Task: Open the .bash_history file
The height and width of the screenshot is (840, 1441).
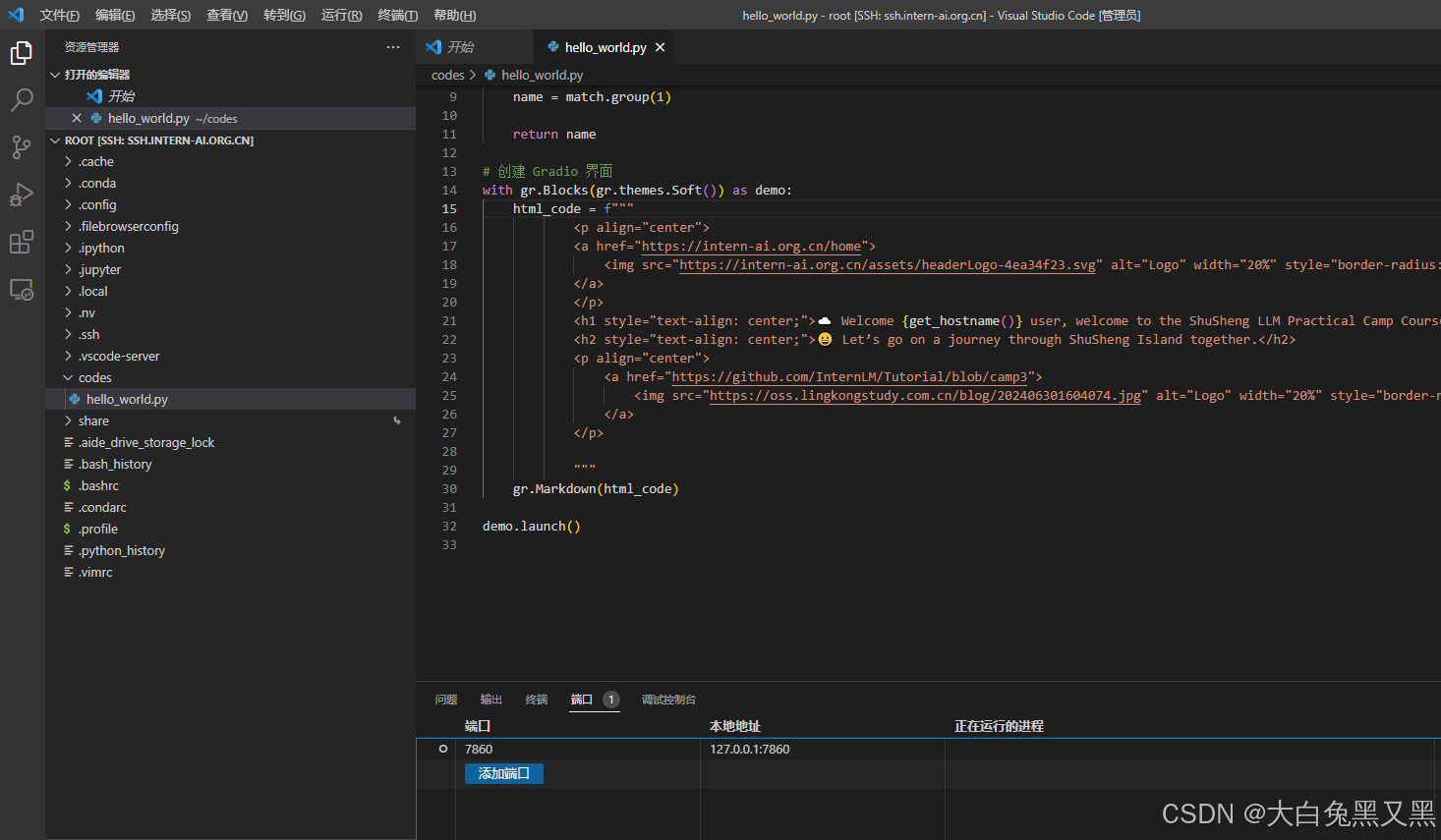Action: click(230, 464)
